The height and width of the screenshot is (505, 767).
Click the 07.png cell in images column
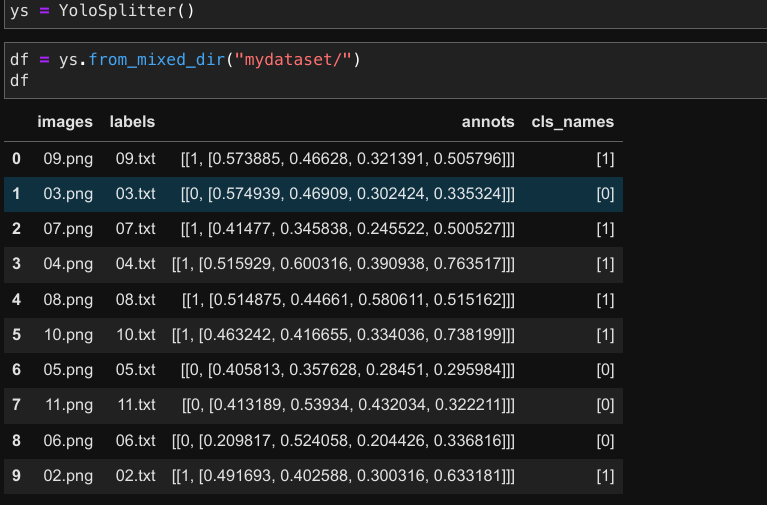pyautogui.click(x=68, y=229)
